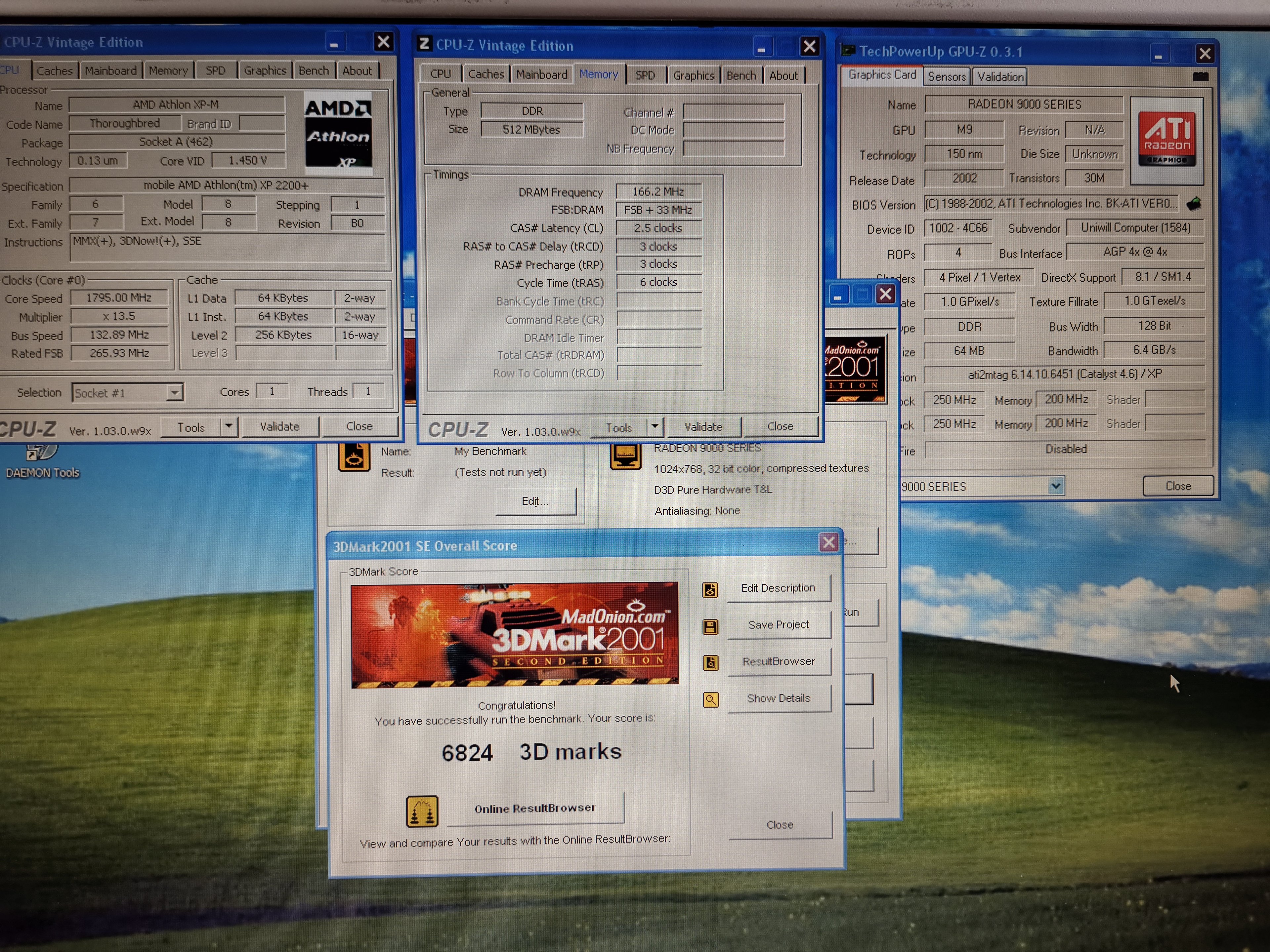Screen dimensions: 1270x952
Task: Click the Online ResultBrowser trees icon
Action: (422, 811)
